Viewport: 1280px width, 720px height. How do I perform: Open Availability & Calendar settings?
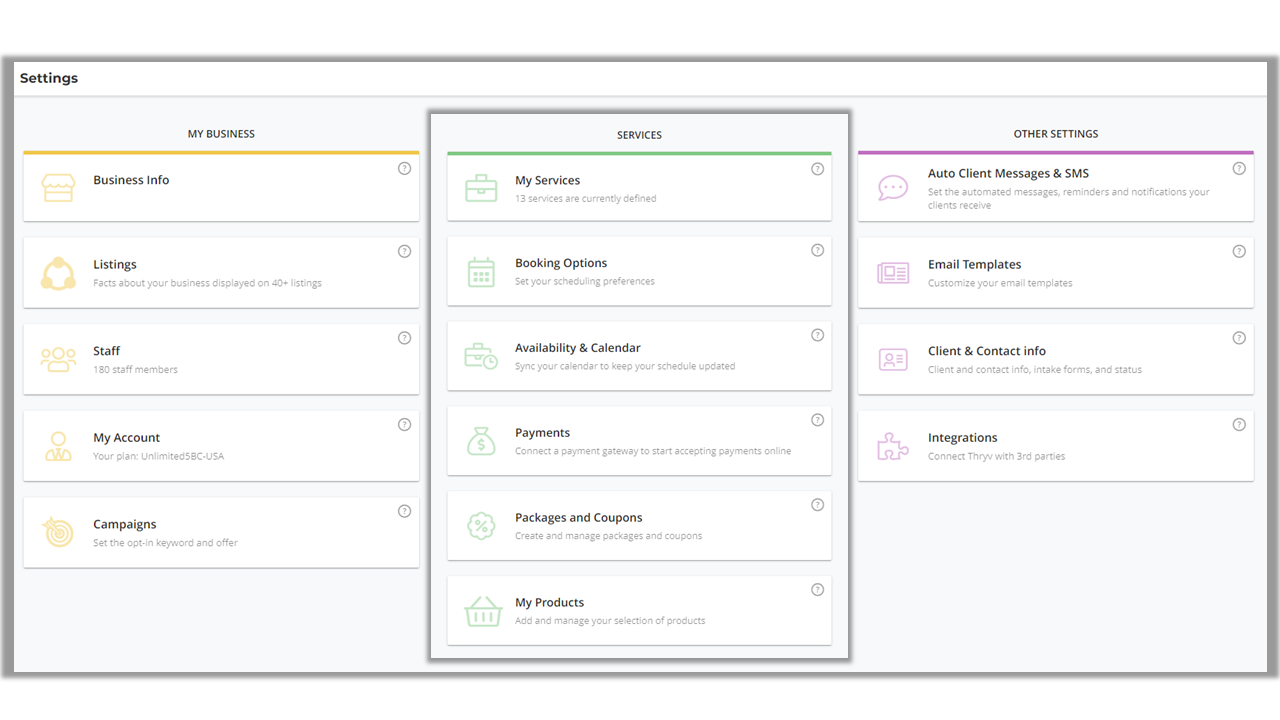[577, 348]
